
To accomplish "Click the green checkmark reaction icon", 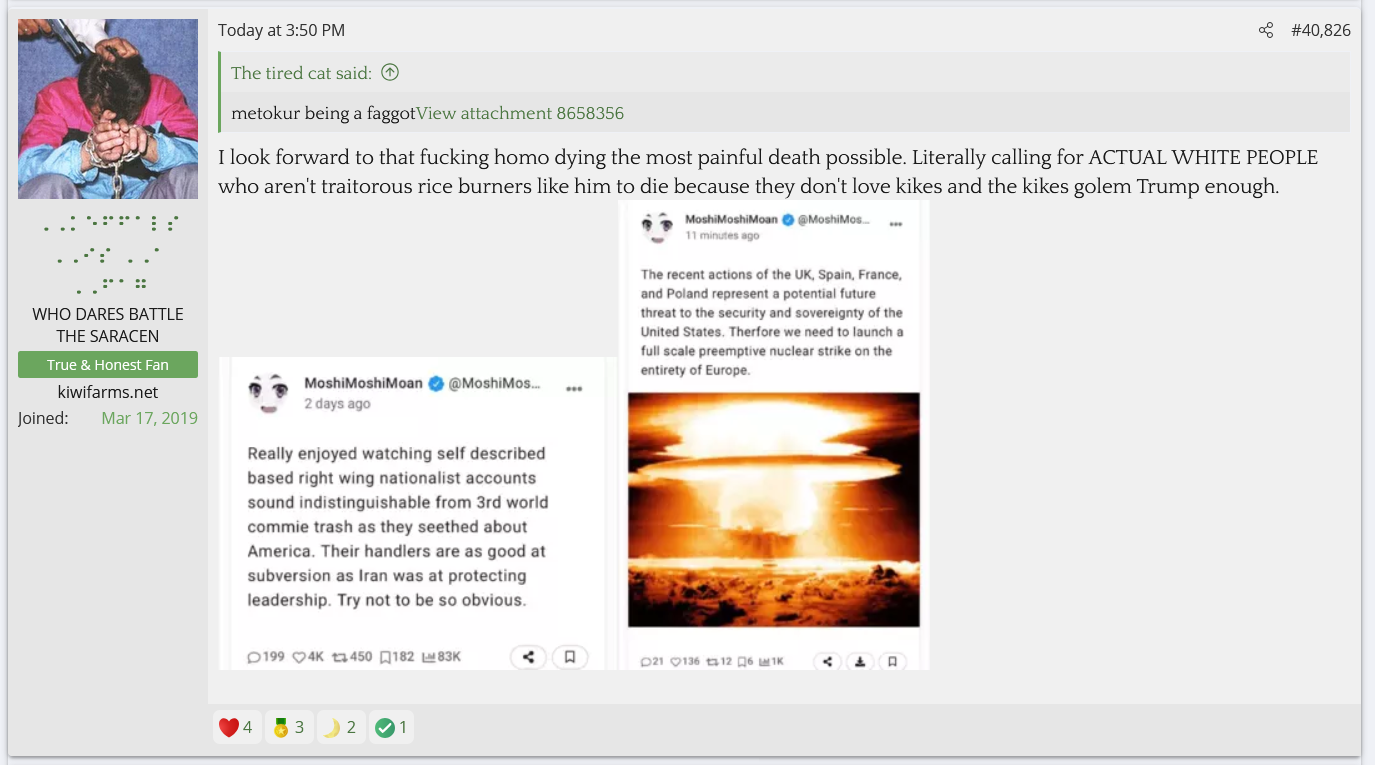I will (384, 727).
